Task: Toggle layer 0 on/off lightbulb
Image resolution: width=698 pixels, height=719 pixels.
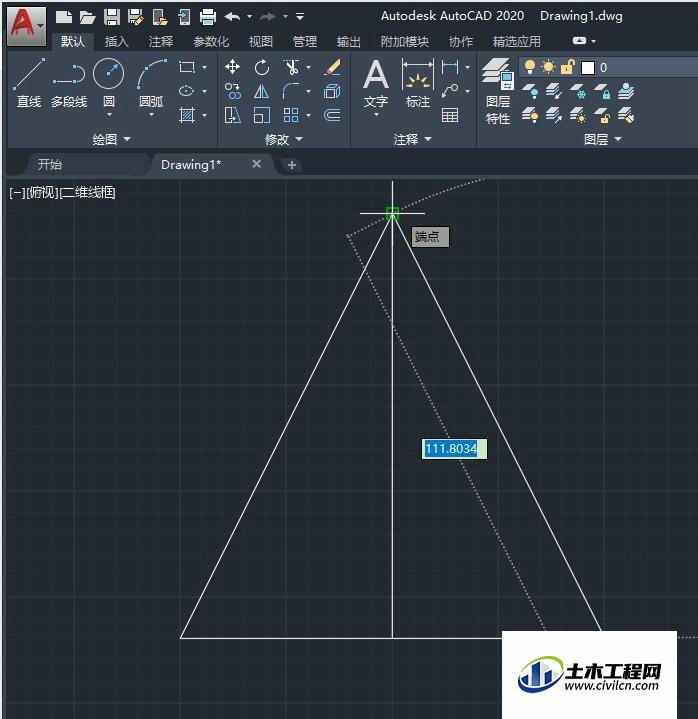Action: tap(530, 67)
